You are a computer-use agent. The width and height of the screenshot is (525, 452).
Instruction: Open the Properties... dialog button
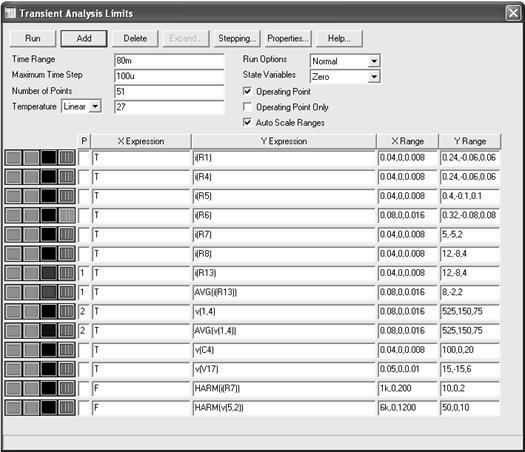(x=288, y=39)
